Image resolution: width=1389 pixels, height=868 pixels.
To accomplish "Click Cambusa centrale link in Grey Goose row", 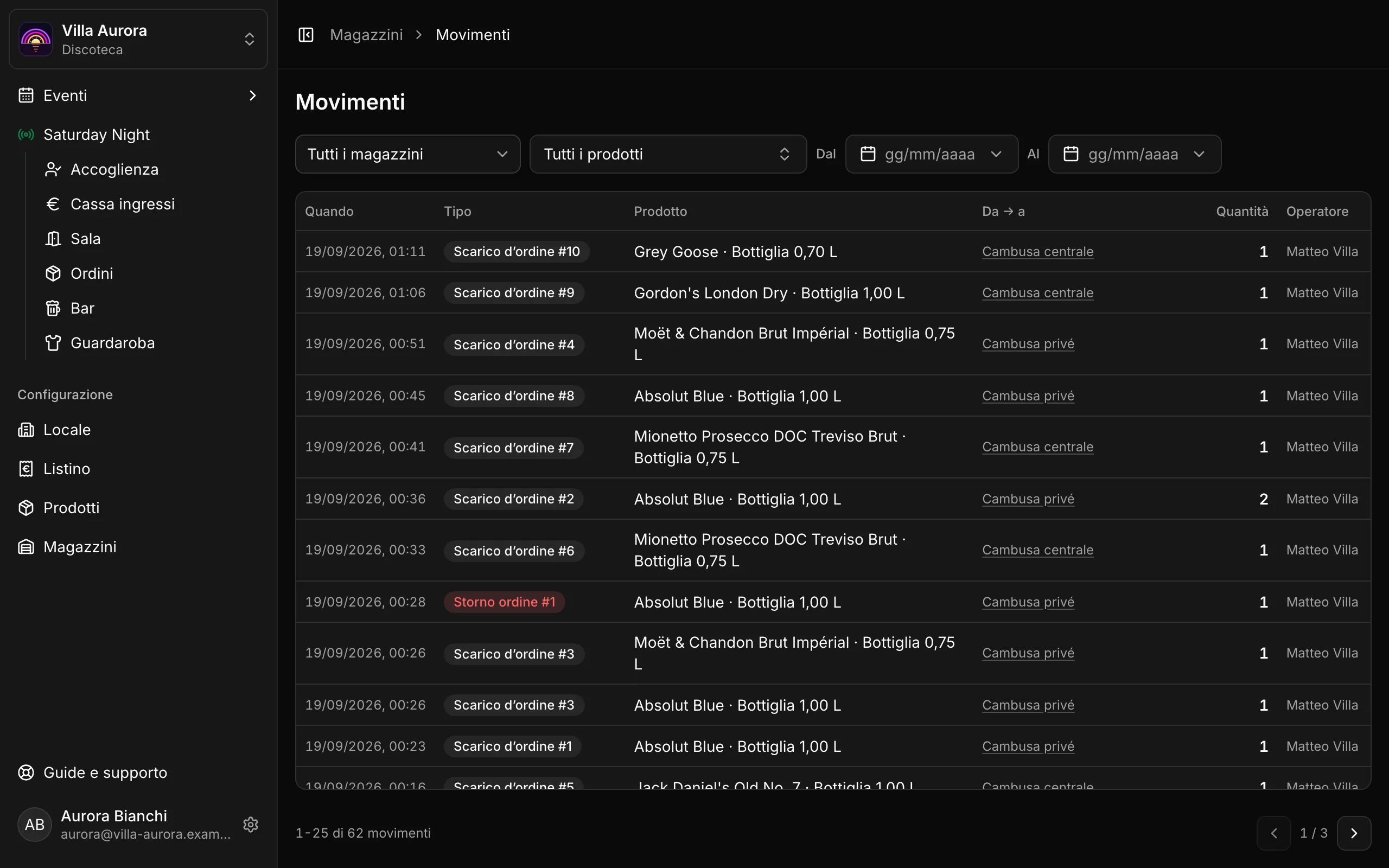I will click(x=1037, y=251).
